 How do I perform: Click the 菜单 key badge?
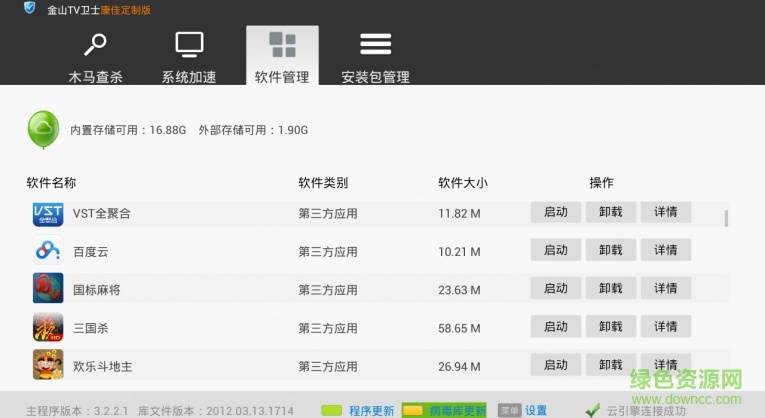point(509,411)
